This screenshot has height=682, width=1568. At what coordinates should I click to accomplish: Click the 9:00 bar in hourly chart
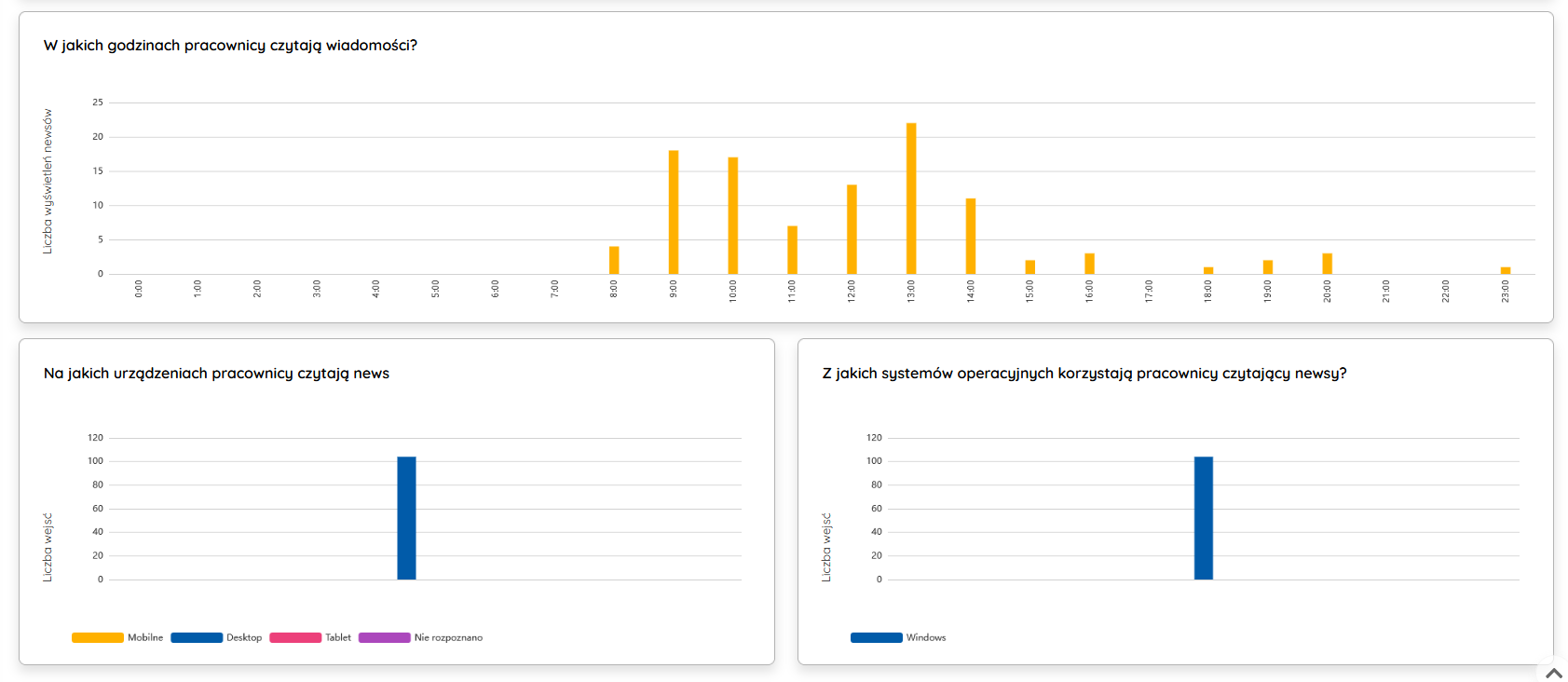click(674, 212)
